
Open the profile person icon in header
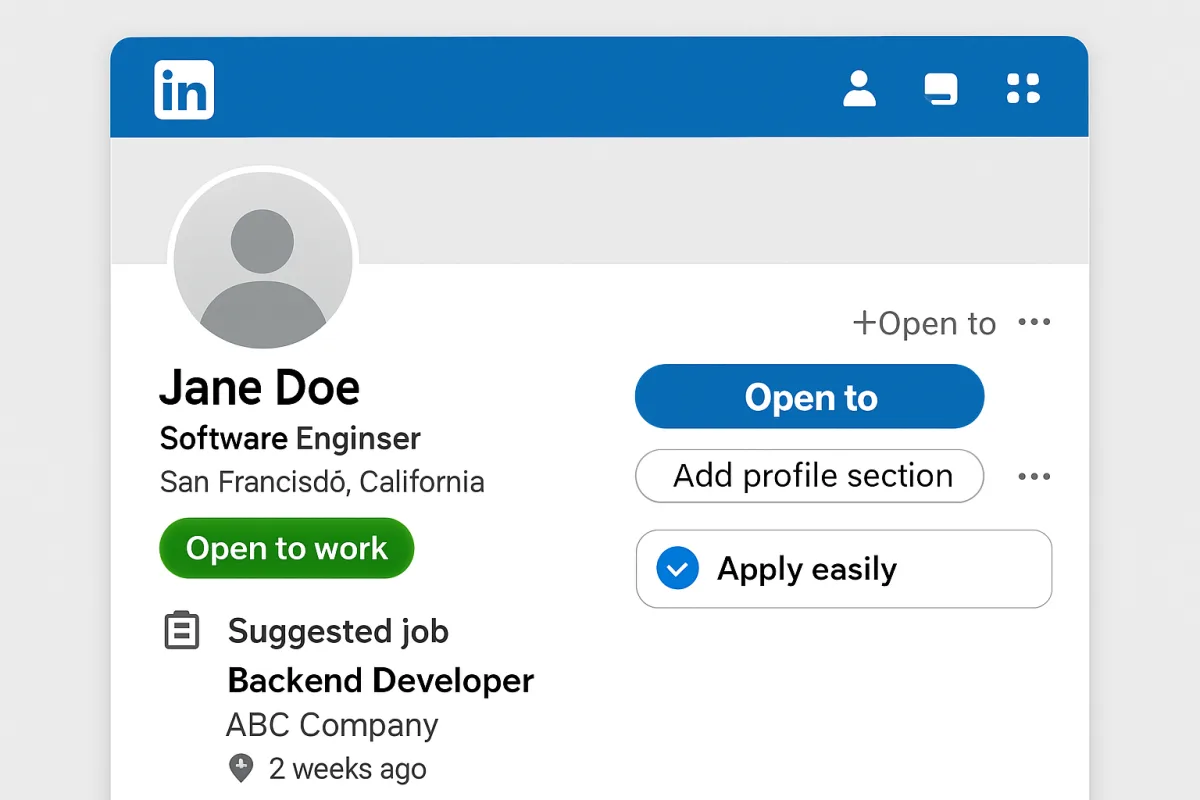[x=859, y=88]
